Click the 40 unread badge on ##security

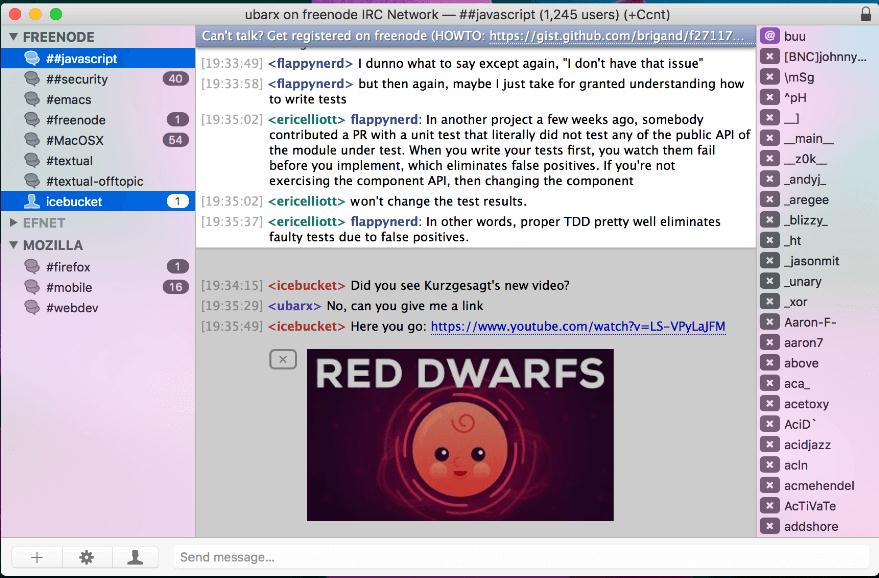click(x=175, y=79)
